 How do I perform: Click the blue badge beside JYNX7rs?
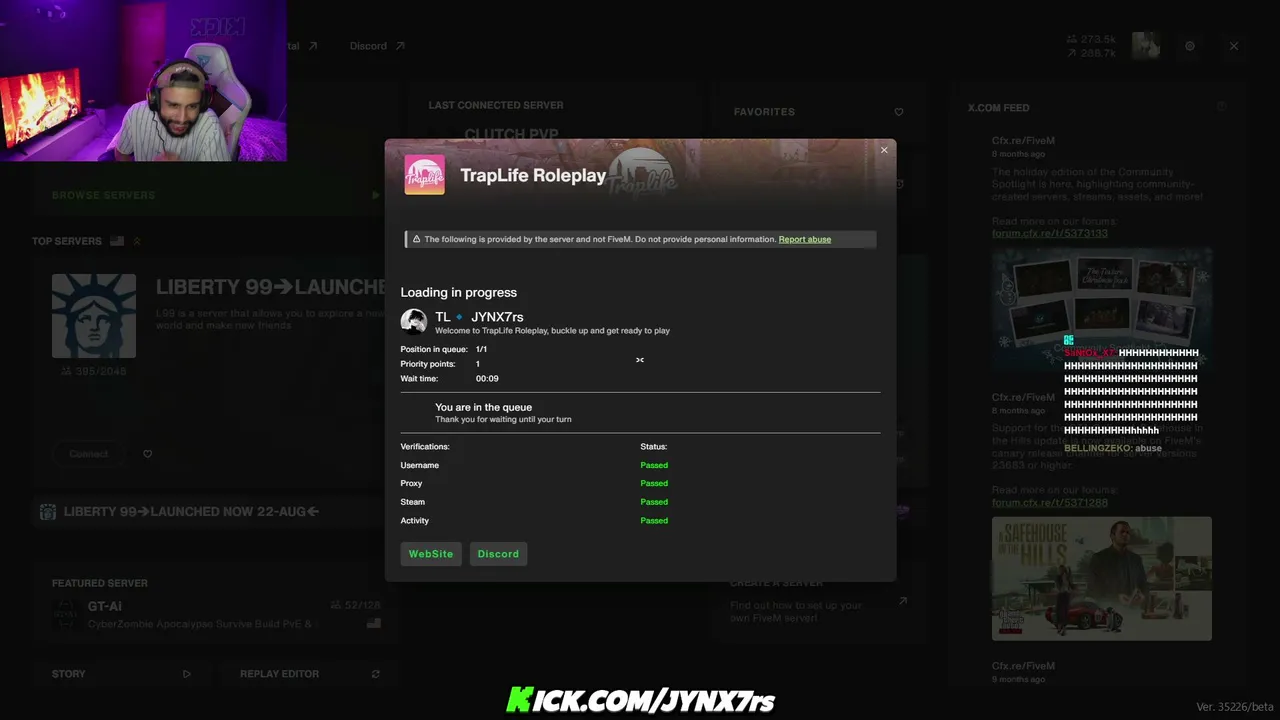pyautogui.click(x=460, y=317)
